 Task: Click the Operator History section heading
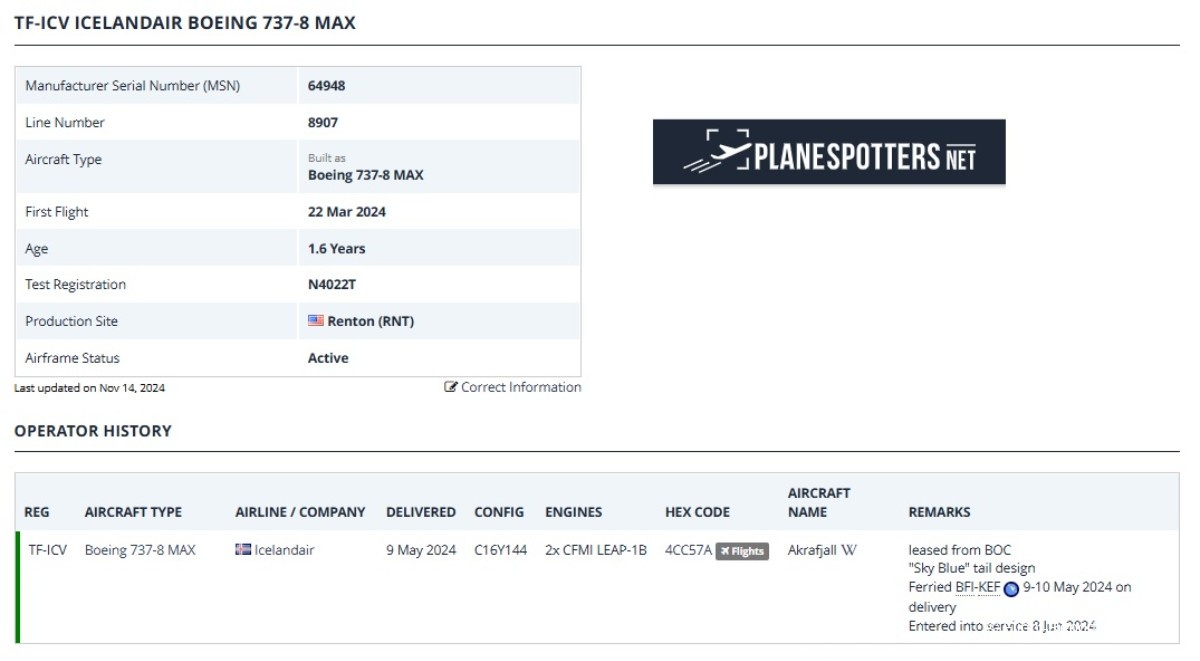tap(93, 431)
